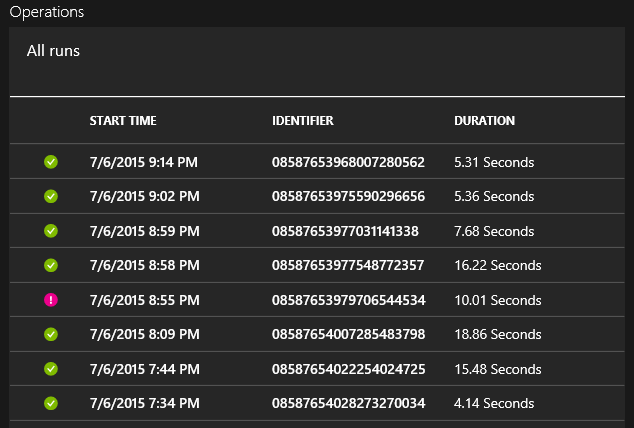Click the success icon for the 9:14 PM run
Viewport: 634px width, 428px height.
click(51, 162)
